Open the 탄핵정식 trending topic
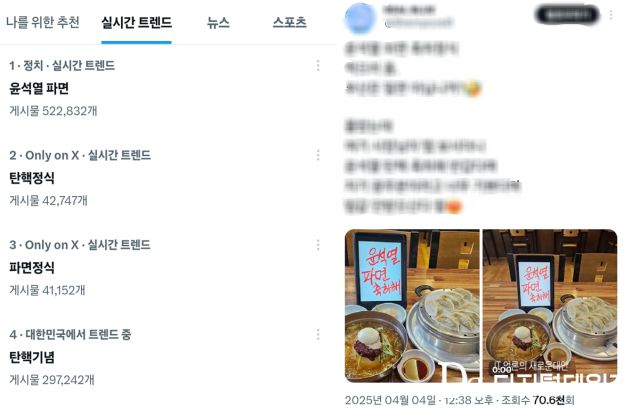640x408 pixels. pyautogui.click(x=32, y=178)
